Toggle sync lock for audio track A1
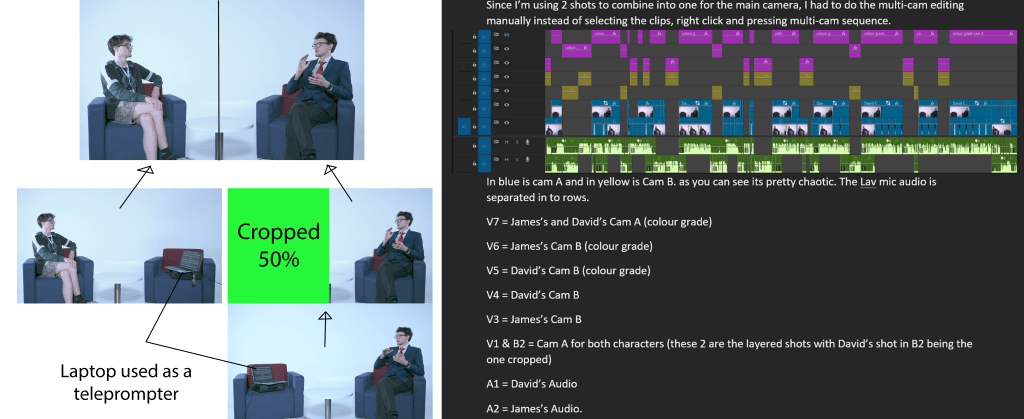The height and width of the screenshot is (419, 1024). (496, 142)
